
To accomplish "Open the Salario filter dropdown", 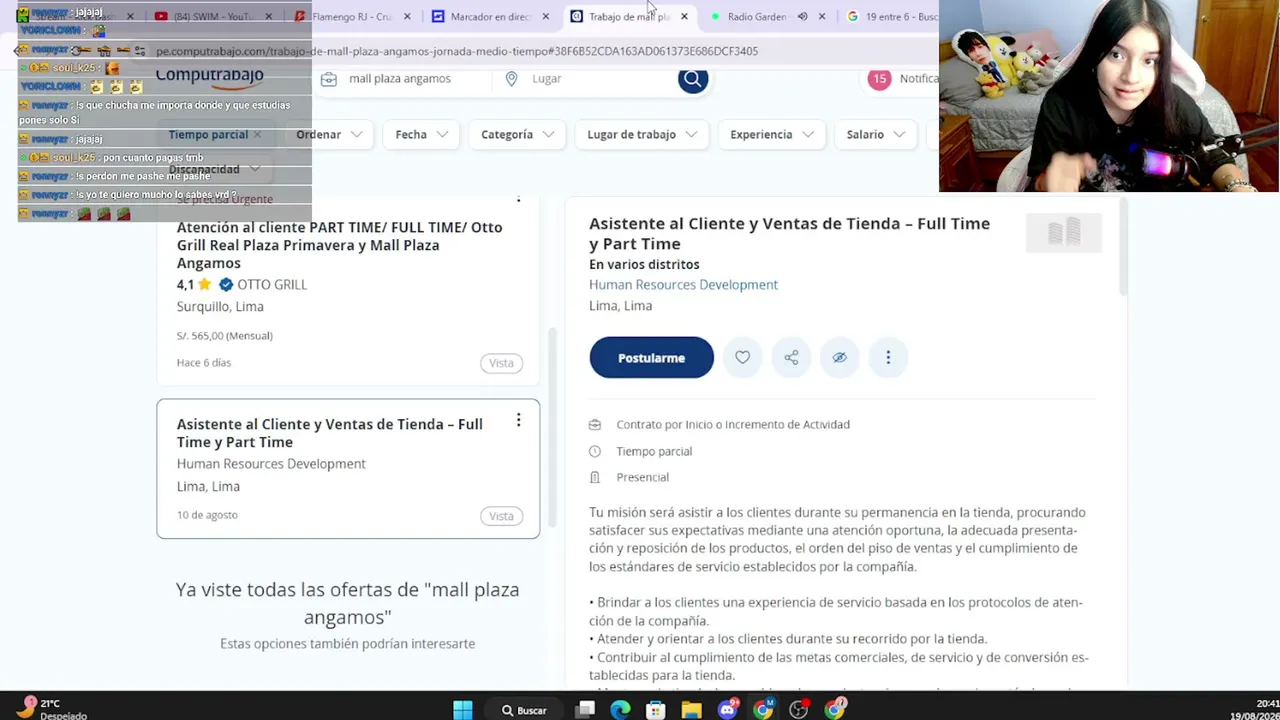I will click(x=876, y=135).
